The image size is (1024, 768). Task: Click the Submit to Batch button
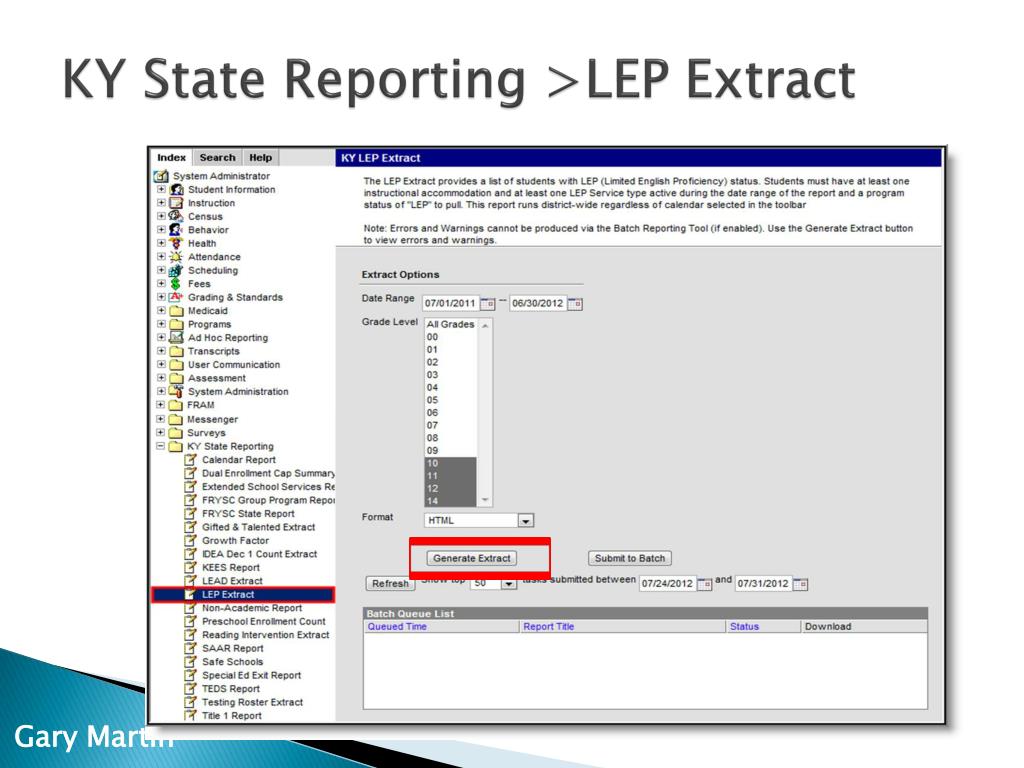pyautogui.click(x=630, y=558)
